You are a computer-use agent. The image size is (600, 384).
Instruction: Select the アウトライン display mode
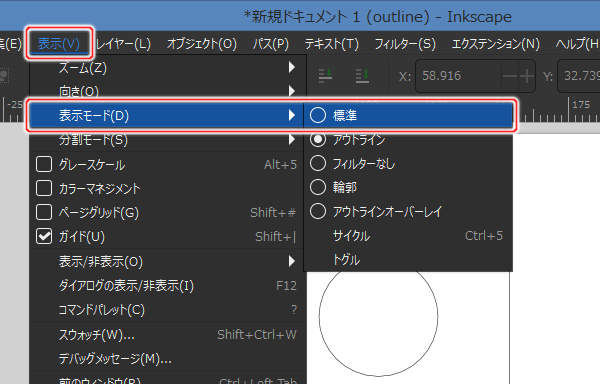click(x=408, y=140)
